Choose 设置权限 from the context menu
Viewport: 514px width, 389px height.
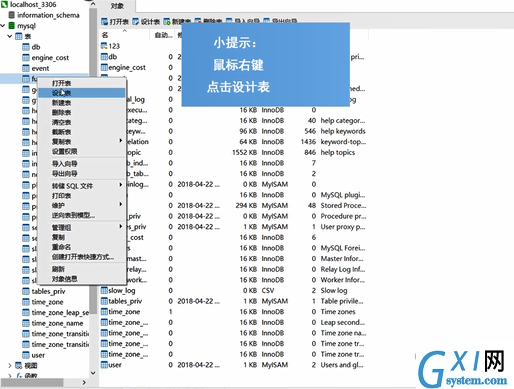82,151
